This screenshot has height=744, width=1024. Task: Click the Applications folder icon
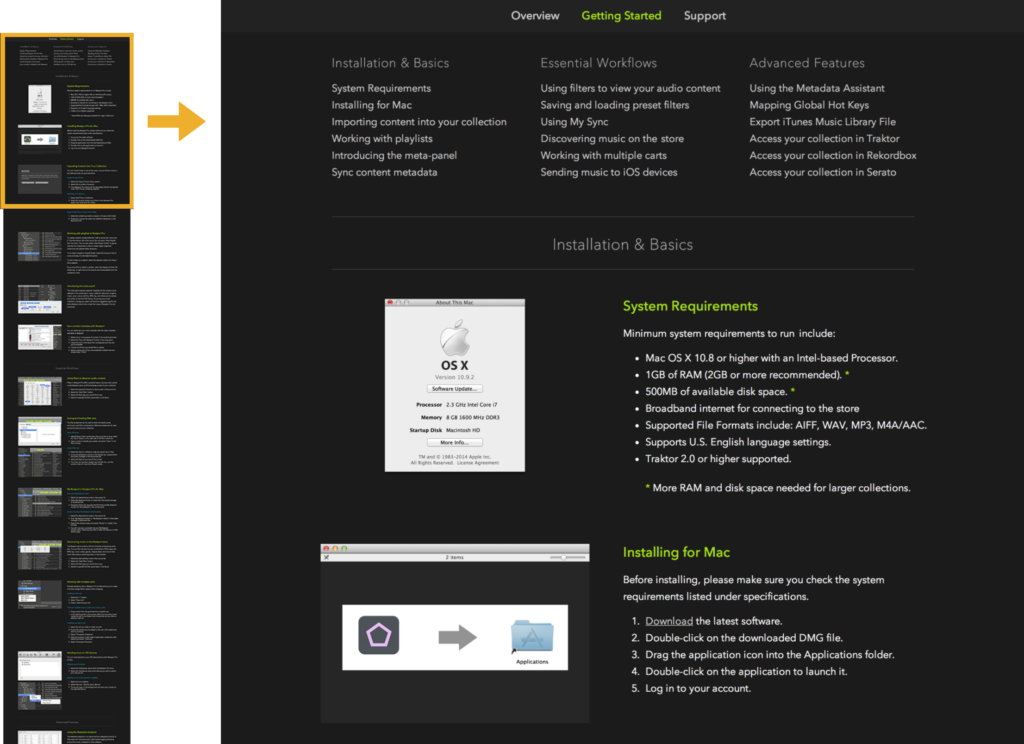pyautogui.click(x=531, y=637)
